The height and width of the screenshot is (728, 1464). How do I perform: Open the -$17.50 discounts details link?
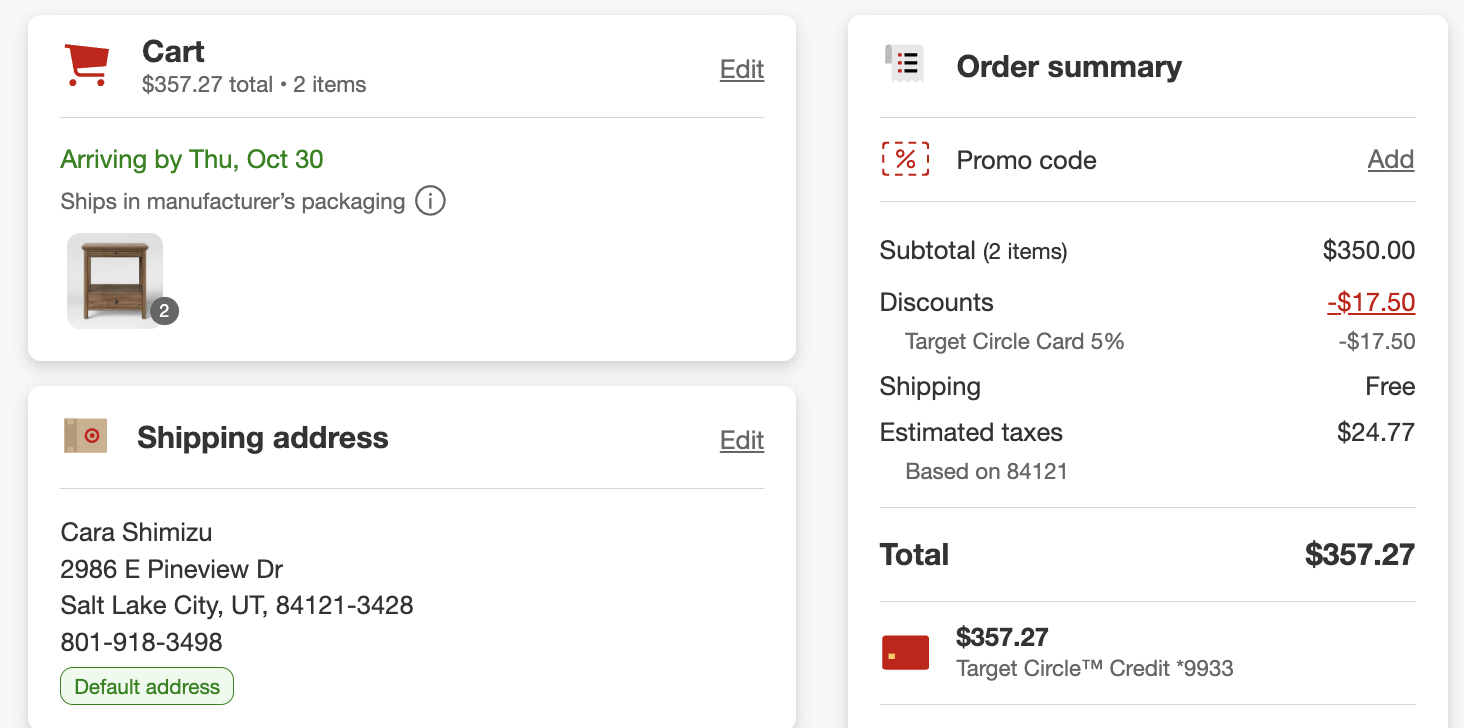[1371, 303]
